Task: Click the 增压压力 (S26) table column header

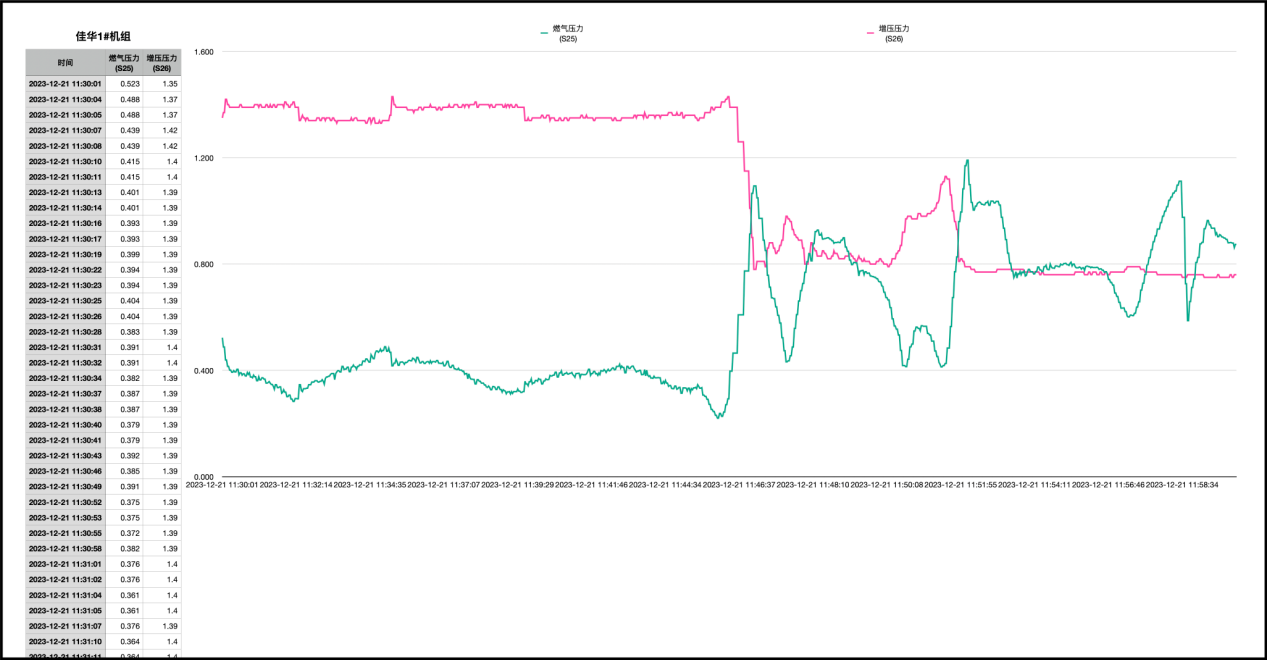Action: pyautogui.click(x=162, y=62)
